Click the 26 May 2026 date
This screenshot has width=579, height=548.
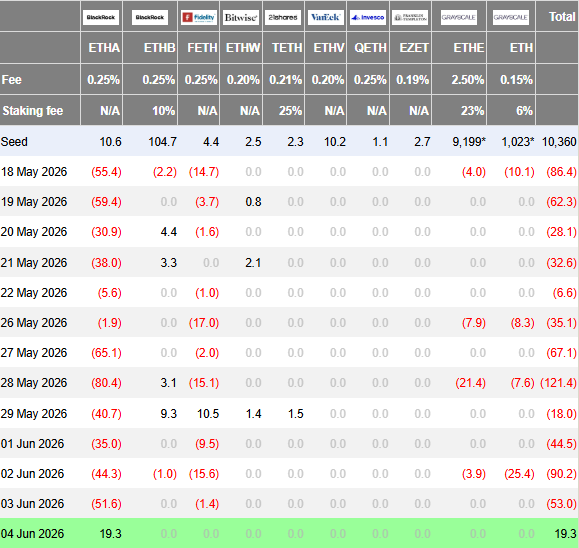click(x=34, y=322)
